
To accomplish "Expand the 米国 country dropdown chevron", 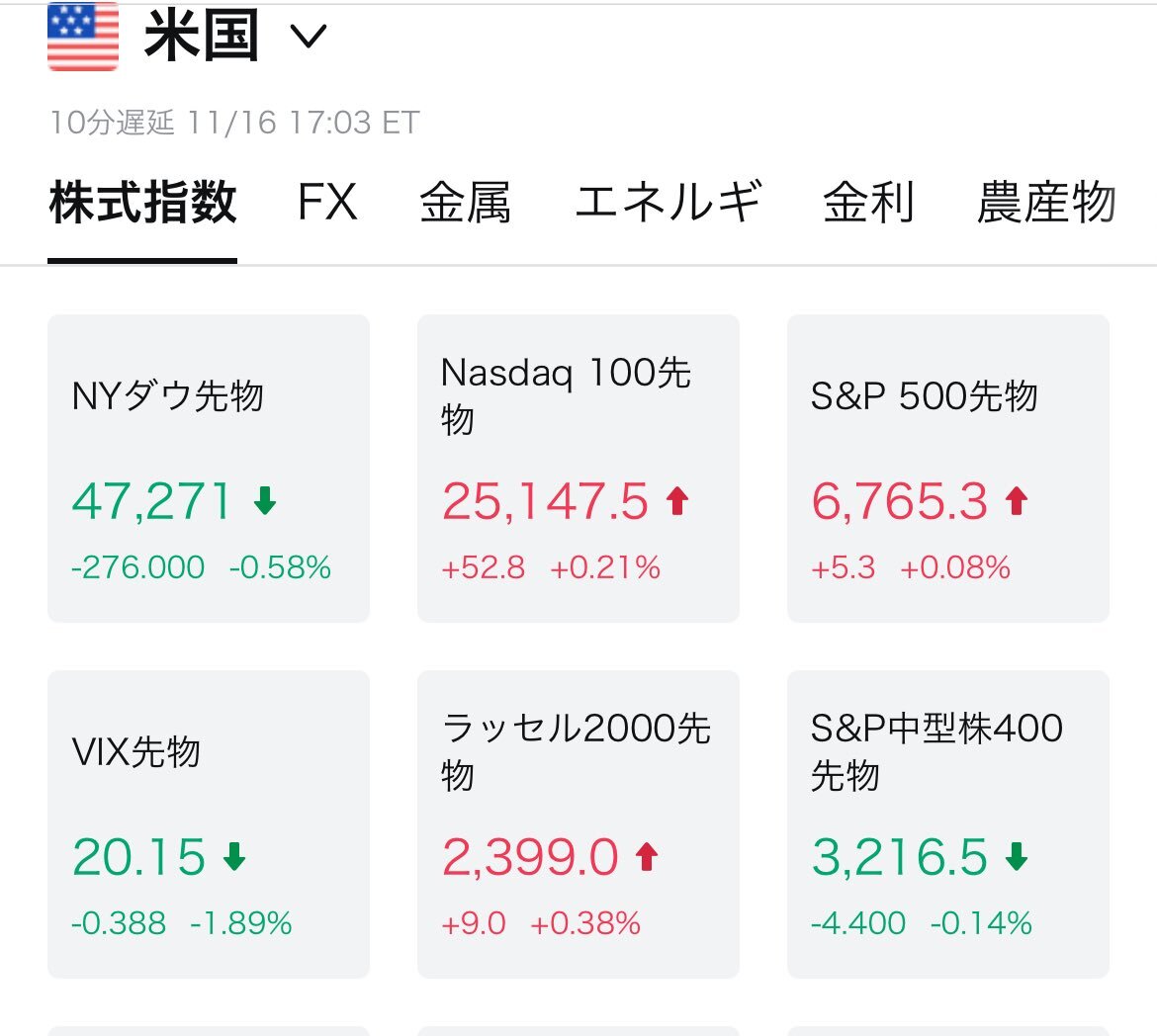I will click(x=309, y=38).
